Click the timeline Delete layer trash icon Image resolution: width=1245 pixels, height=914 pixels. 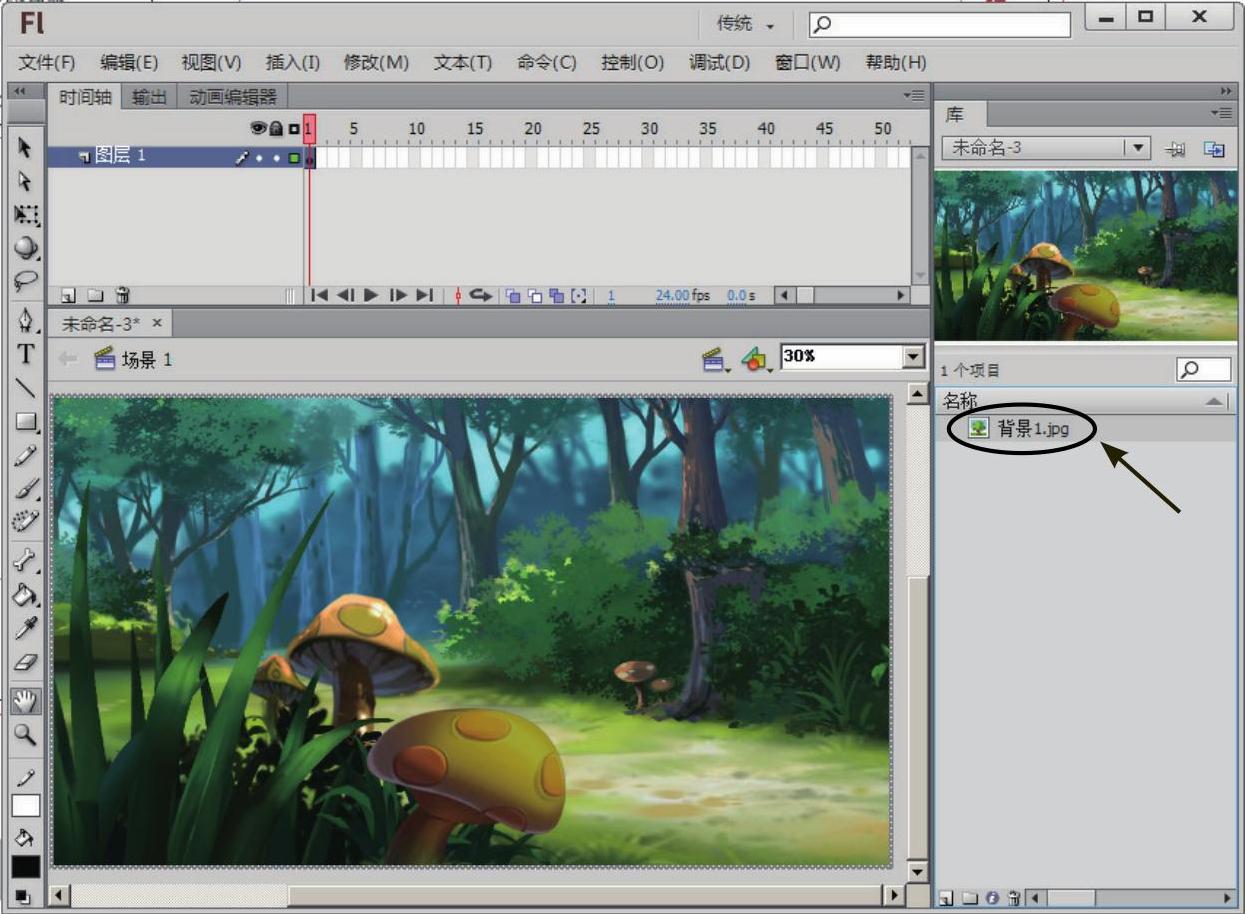(122, 296)
